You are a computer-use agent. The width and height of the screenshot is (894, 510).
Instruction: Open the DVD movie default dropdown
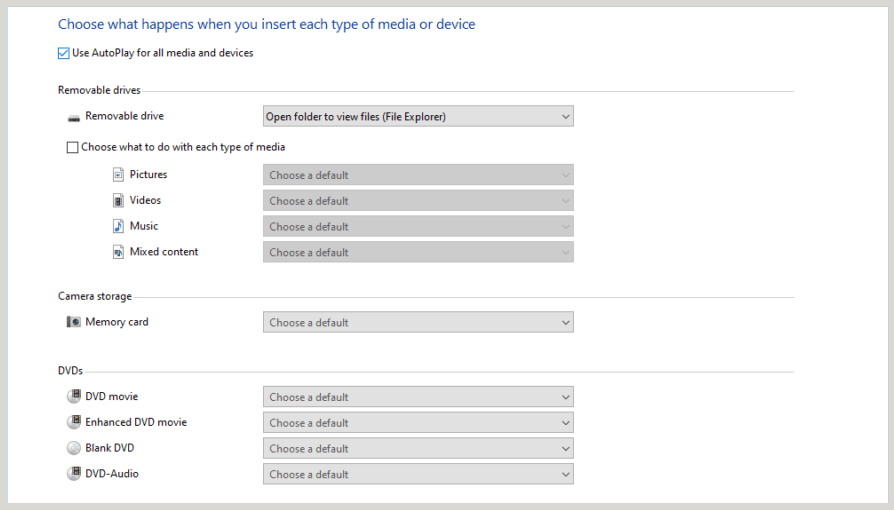click(x=418, y=397)
